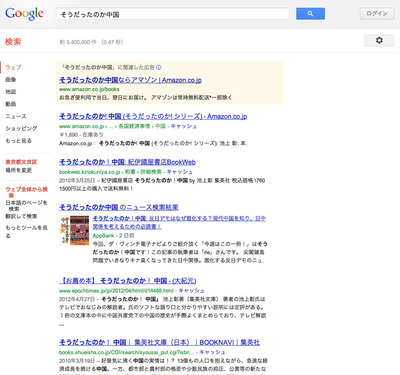This screenshot has width=400, height=375.
Task: Select the ショッピング search category
Action: click(x=21, y=128)
